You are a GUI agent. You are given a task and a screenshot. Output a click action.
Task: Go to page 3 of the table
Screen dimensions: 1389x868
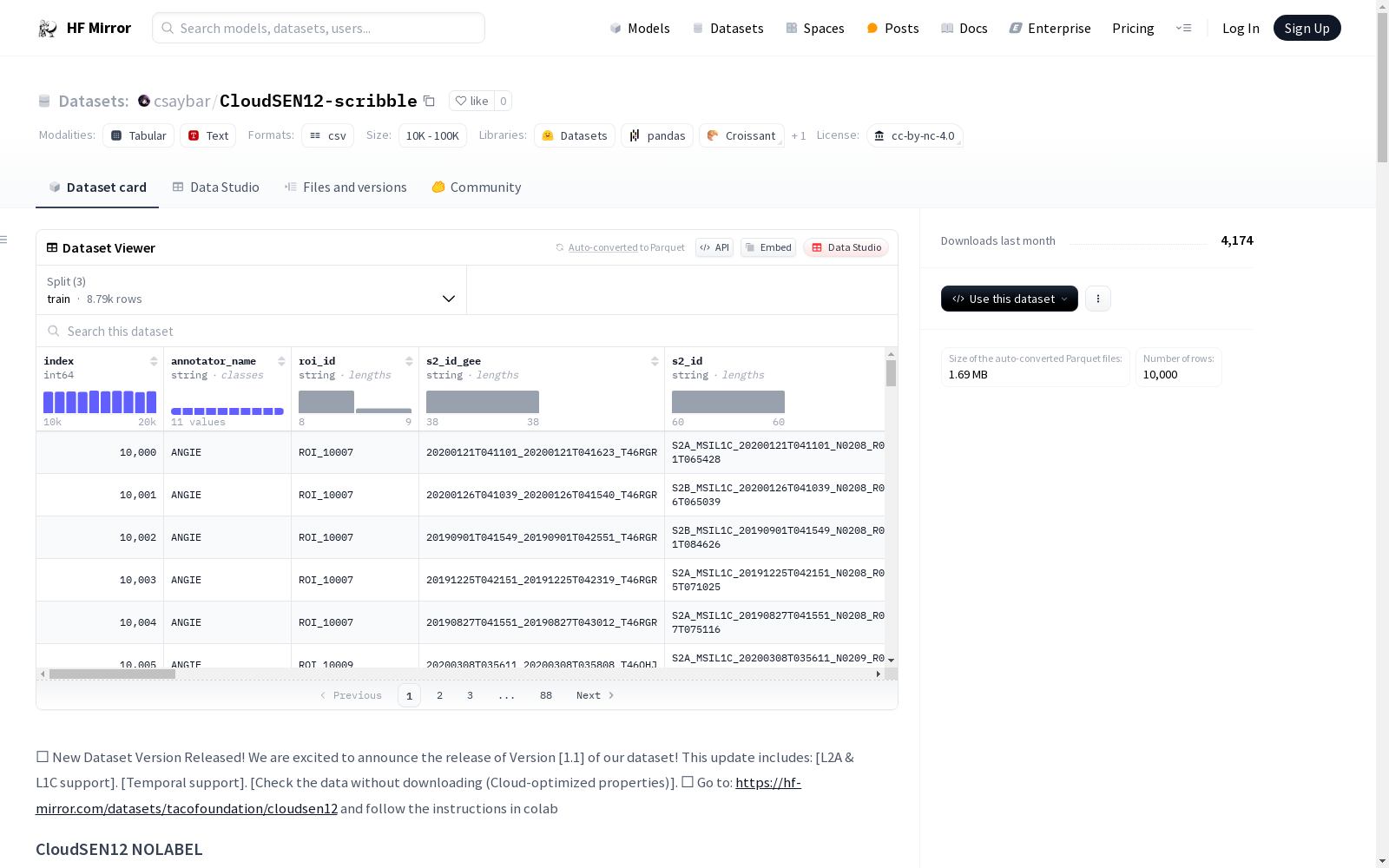click(470, 695)
